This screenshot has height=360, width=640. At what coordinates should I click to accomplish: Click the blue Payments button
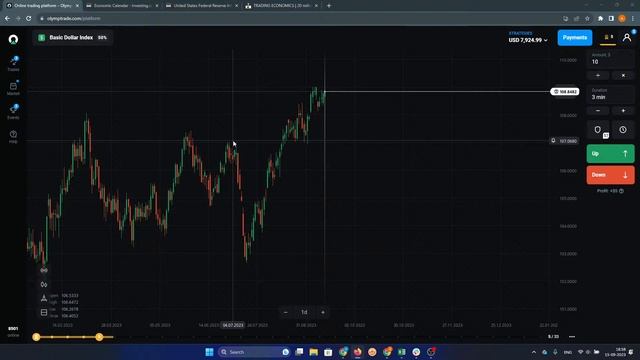pyautogui.click(x=575, y=38)
